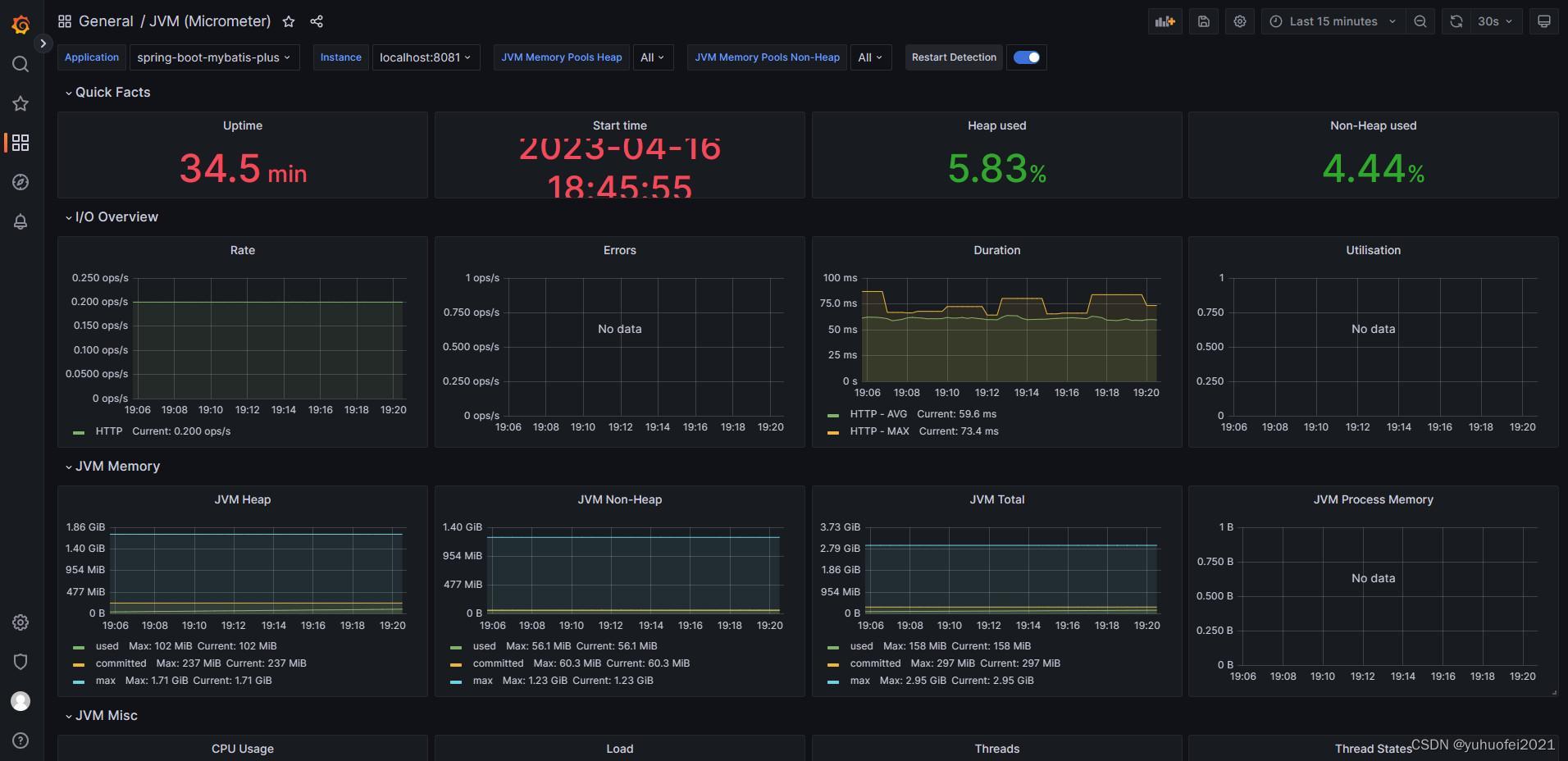This screenshot has height=761, width=1568.
Task: Open JVM Total panel title menu
Action: (x=996, y=499)
